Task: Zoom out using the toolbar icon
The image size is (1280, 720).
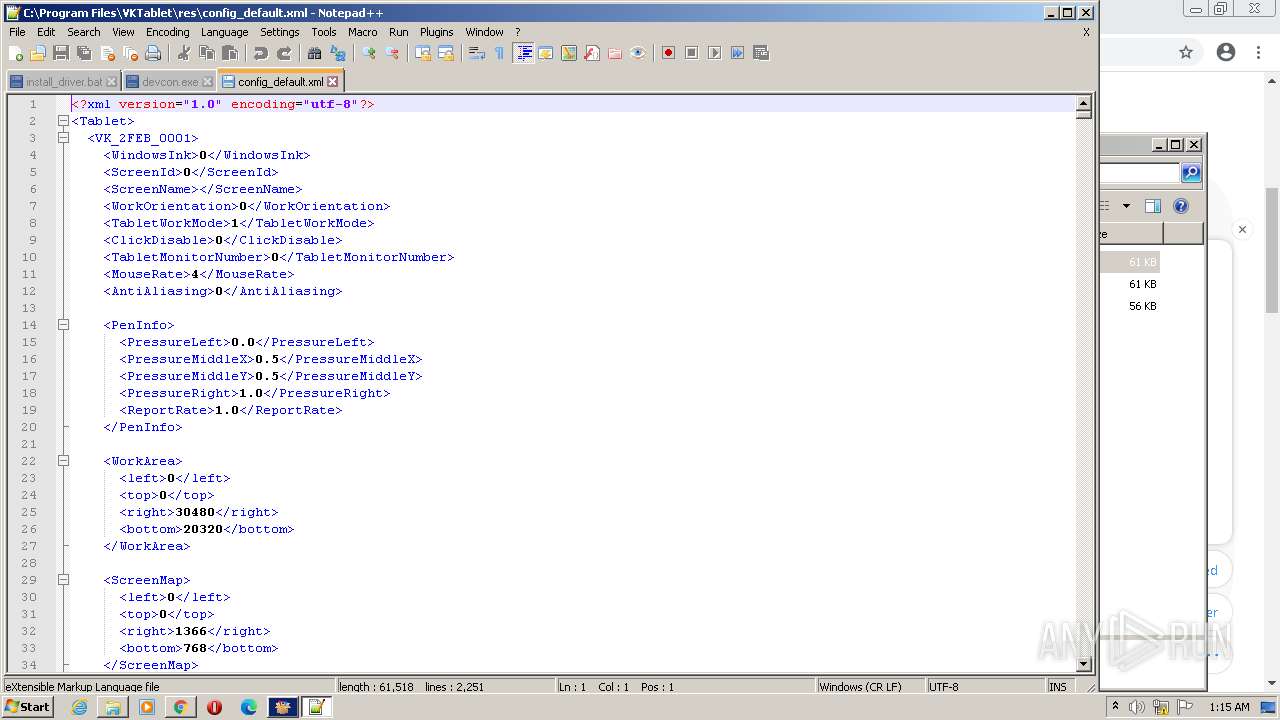Action: pyautogui.click(x=392, y=53)
